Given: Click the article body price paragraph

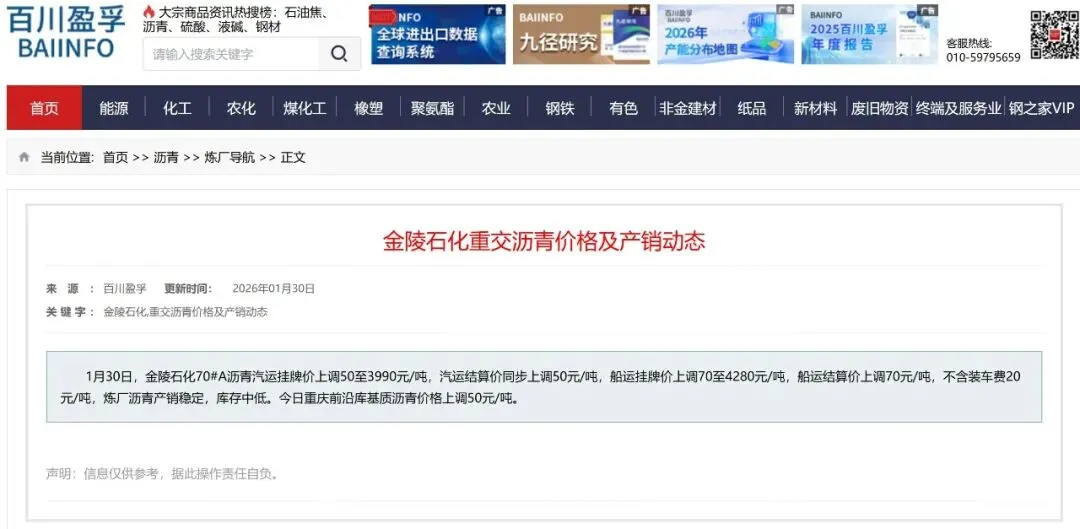Looking at the screenshot, I should (x=544, y=387).
